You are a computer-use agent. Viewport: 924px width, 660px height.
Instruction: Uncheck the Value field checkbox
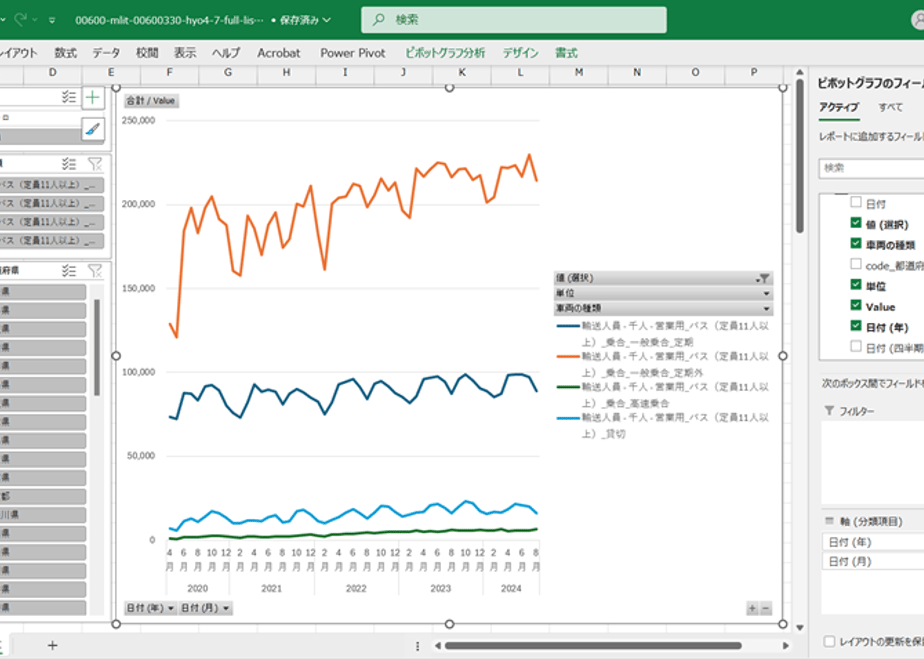point(856,305)
